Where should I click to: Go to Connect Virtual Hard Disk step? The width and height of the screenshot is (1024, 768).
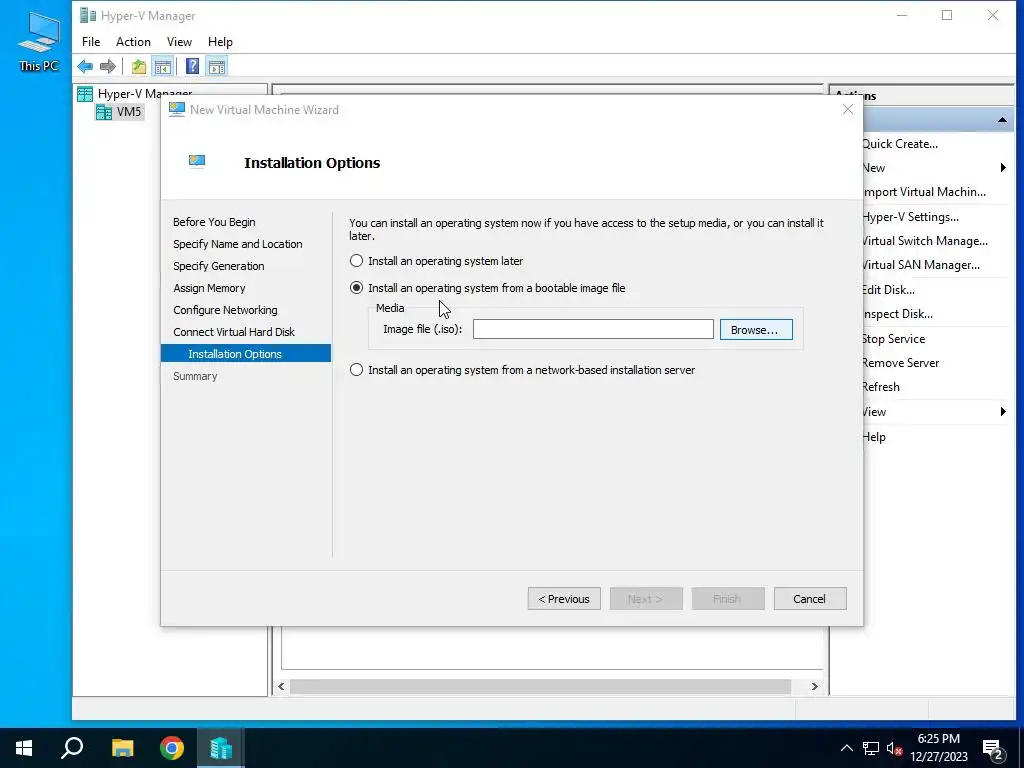[234, 332]
